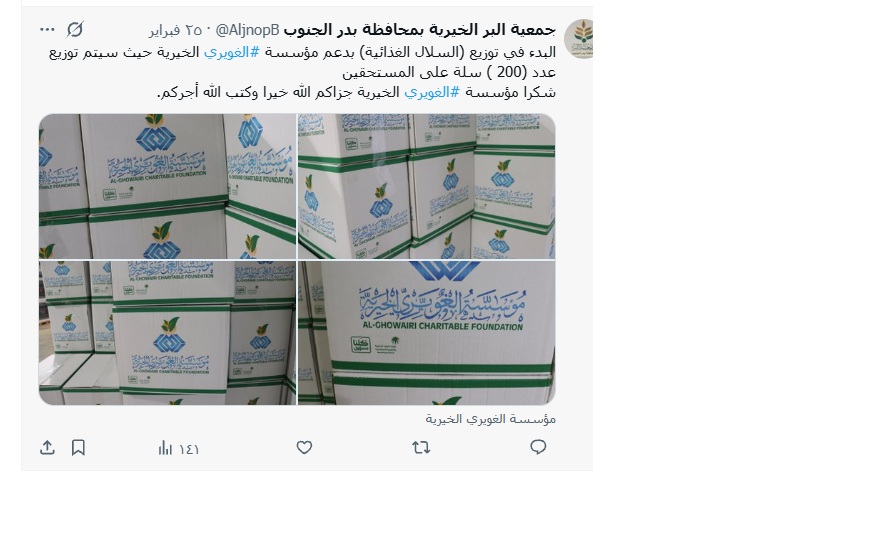876x551 pixels.
Task: Repost this tweet with retweet icon
Action: point(421,447)
